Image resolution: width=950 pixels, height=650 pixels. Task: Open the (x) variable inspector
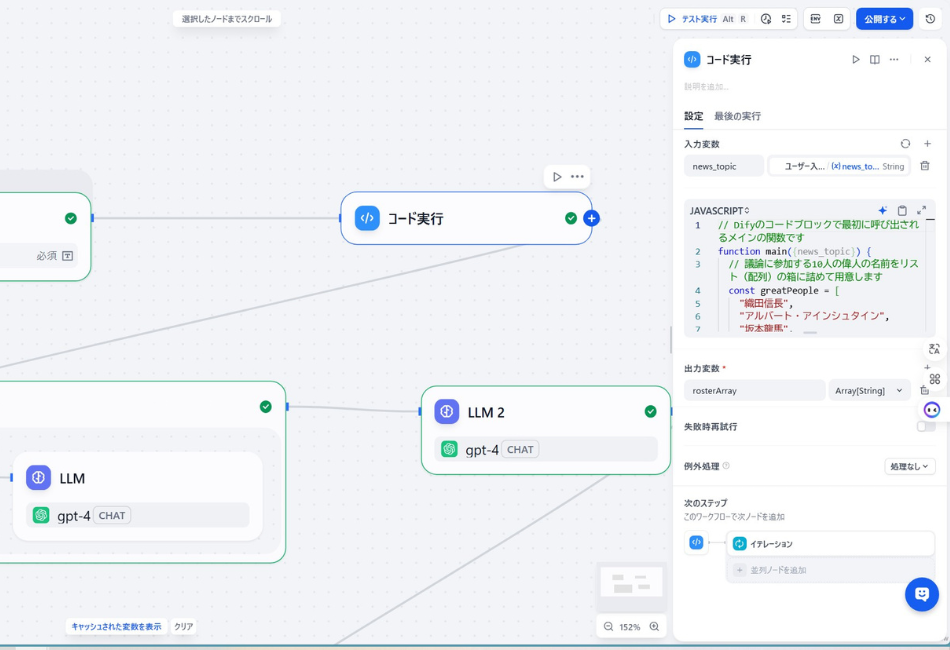[x=839, y=19]
